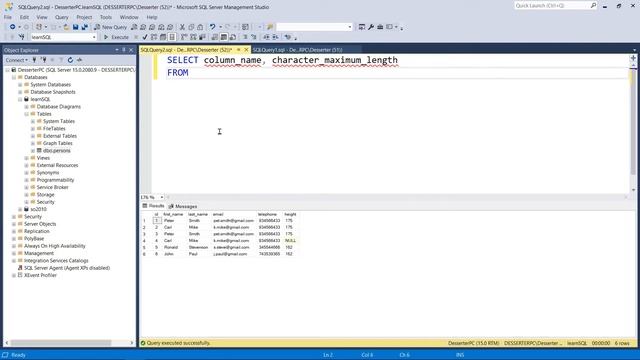
Task: Comment out the selected lines icon
Action: click(245, 37)
